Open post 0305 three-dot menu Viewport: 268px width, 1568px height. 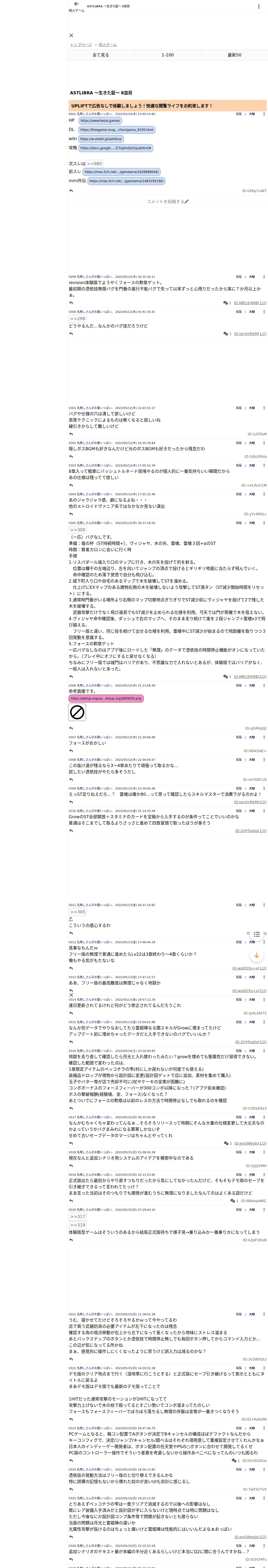pyautogui.click(x=264, y=523)
